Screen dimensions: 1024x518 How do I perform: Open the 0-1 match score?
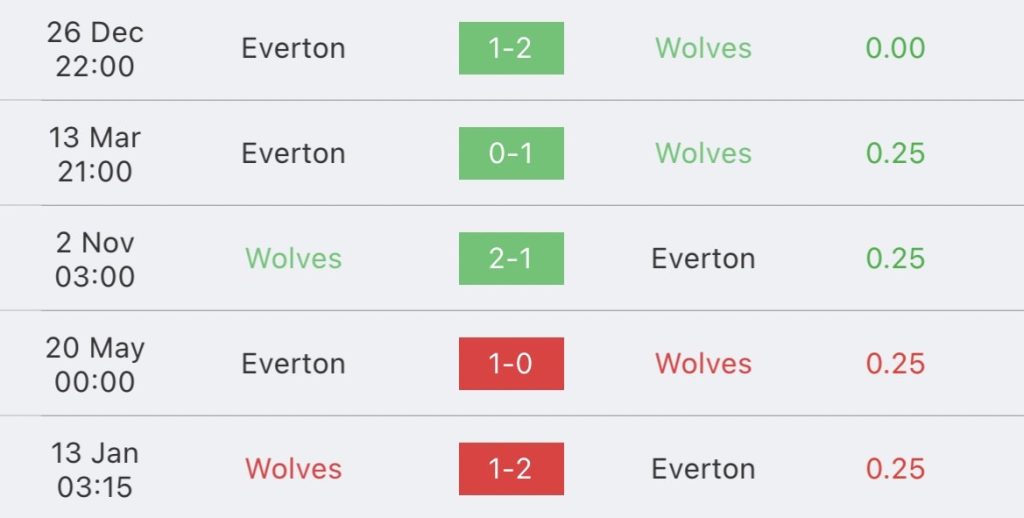(511, 153)
